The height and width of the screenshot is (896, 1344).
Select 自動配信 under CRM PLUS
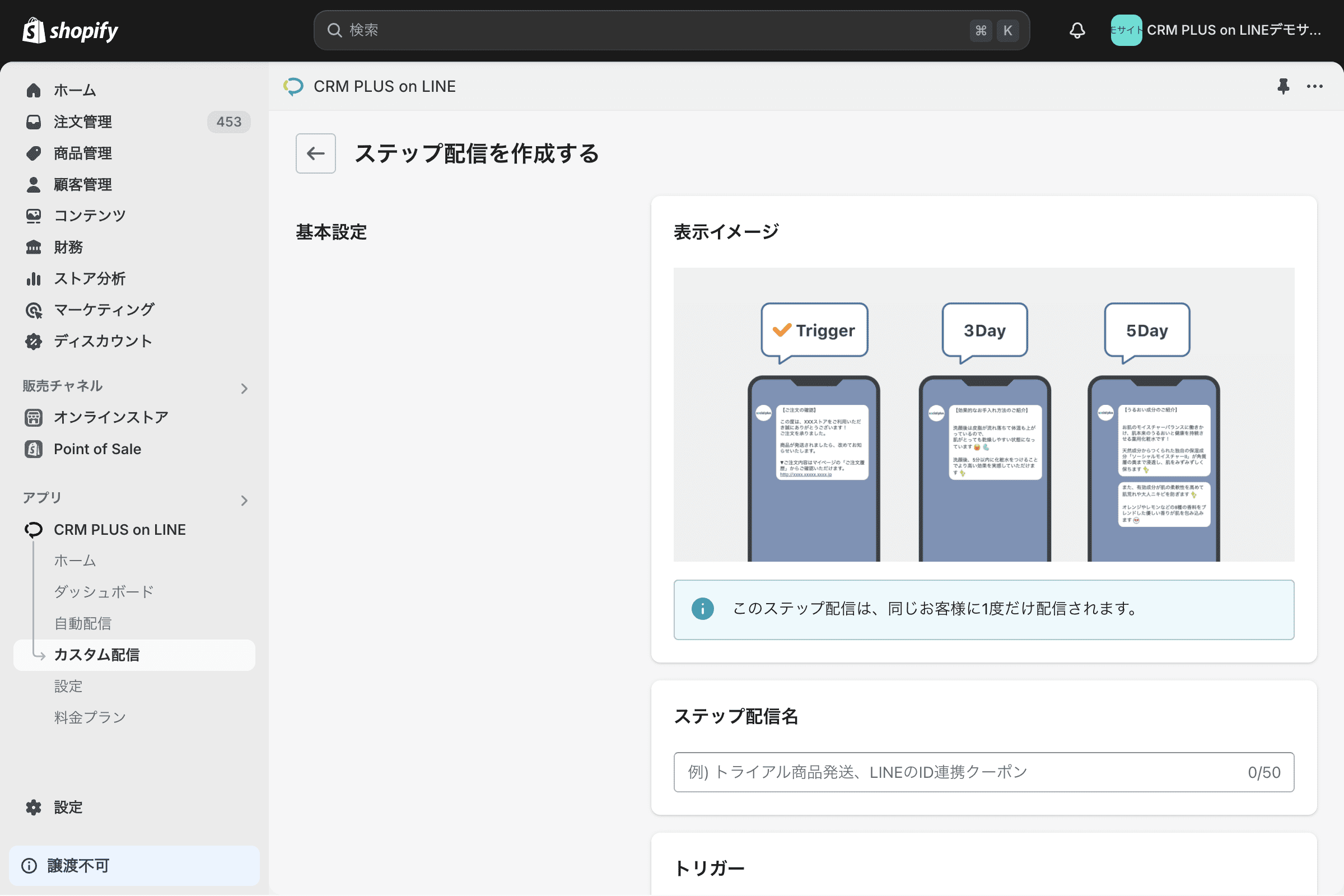(x=83, y=623)
